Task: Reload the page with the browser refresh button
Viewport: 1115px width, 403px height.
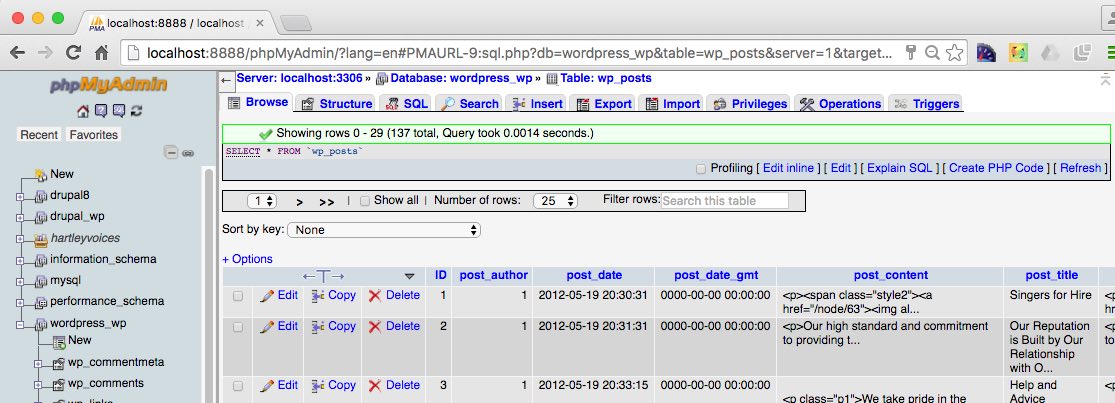Action: tap(73, 53)
